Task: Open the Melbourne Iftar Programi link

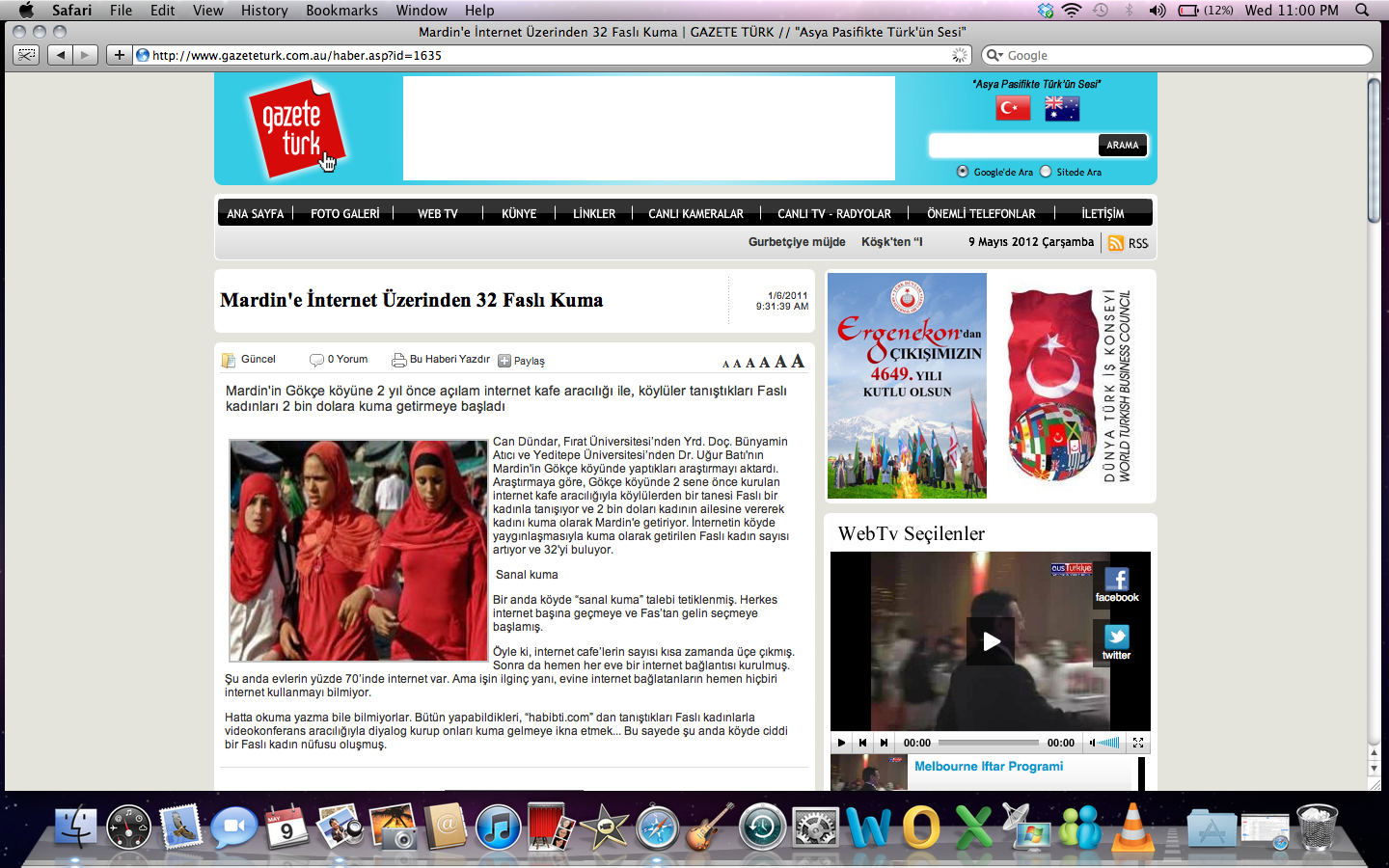Action: click(x=988, y=766)
